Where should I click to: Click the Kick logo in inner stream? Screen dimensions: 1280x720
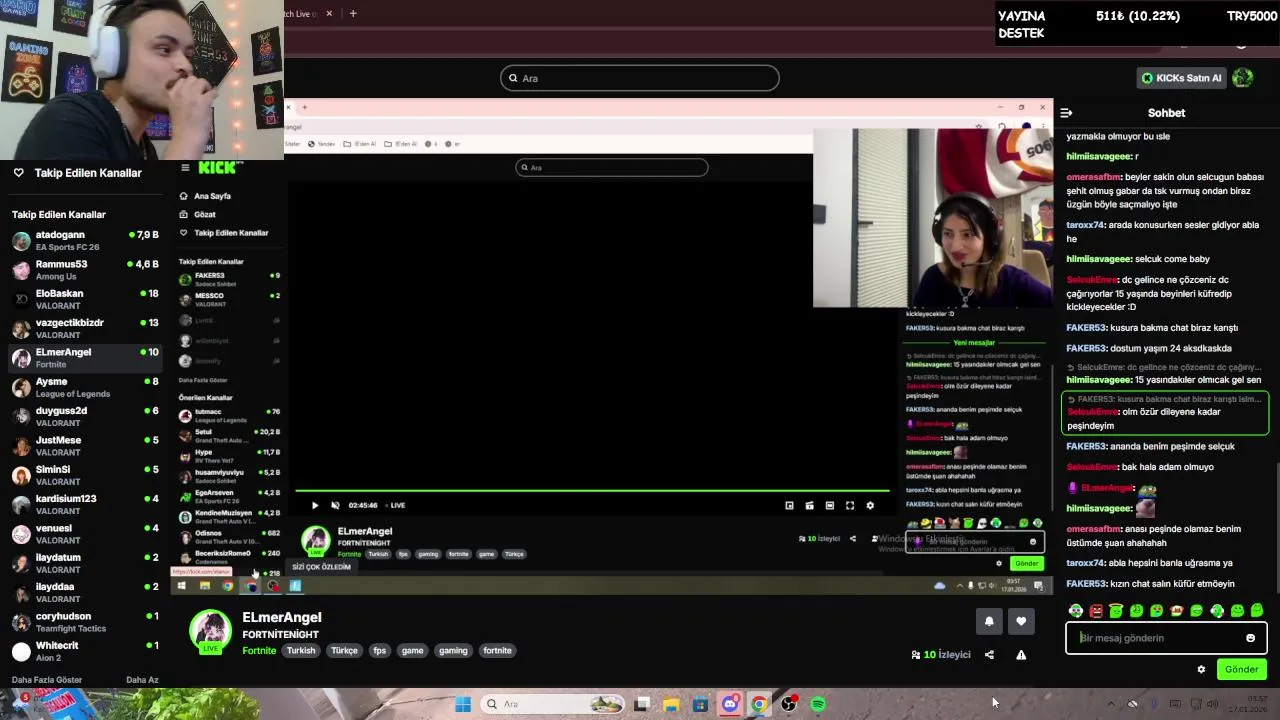[x=216, y=168]
